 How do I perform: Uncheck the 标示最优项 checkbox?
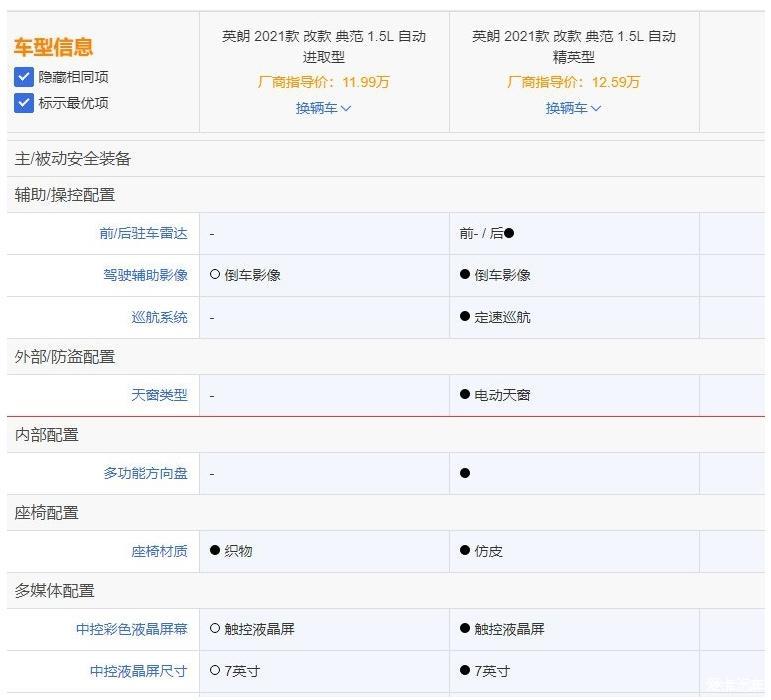pyautogui.click(x=24, y=103)
